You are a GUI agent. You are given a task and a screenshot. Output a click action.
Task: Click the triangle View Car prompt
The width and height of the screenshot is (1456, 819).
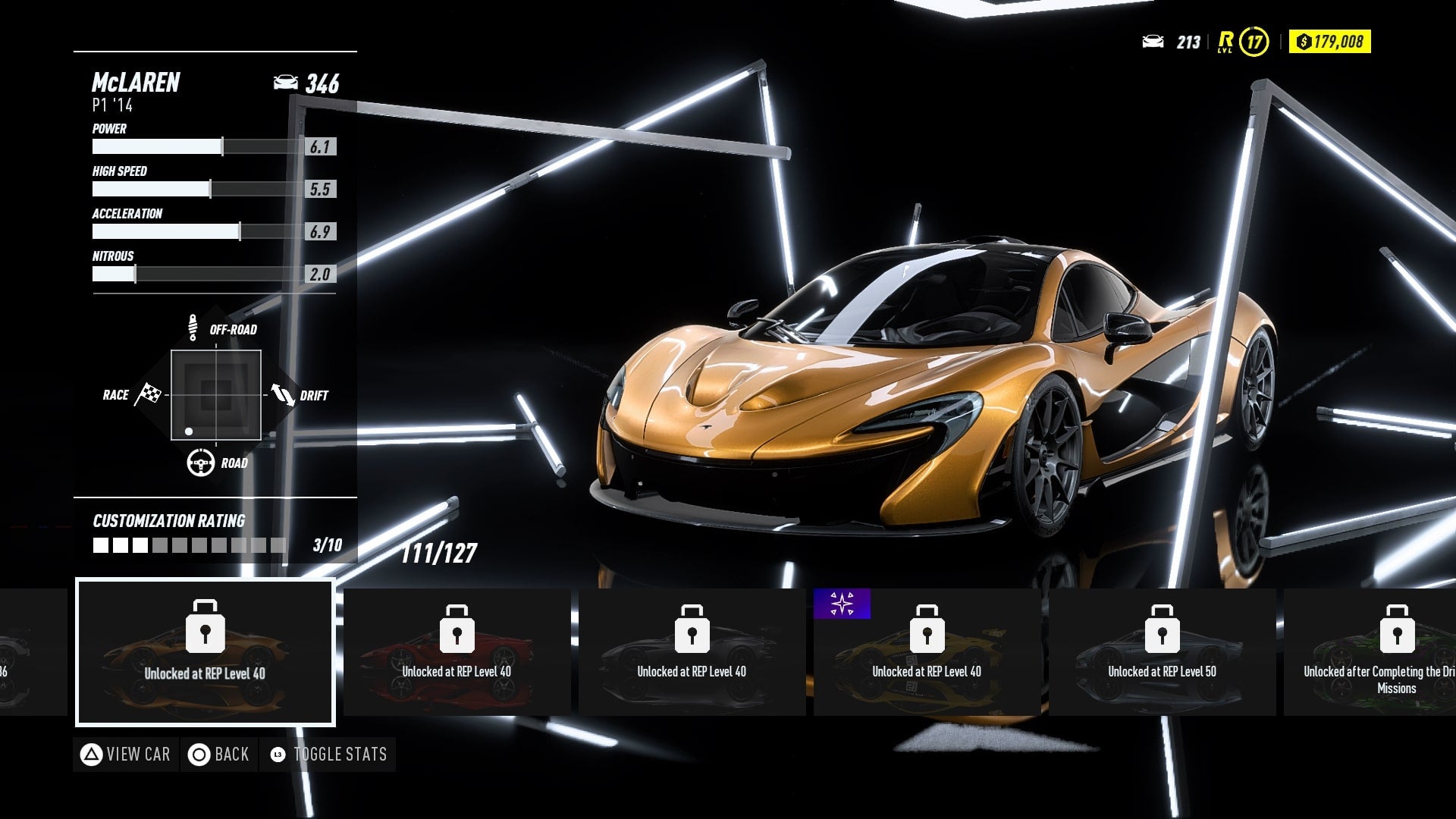pos(126,755)
